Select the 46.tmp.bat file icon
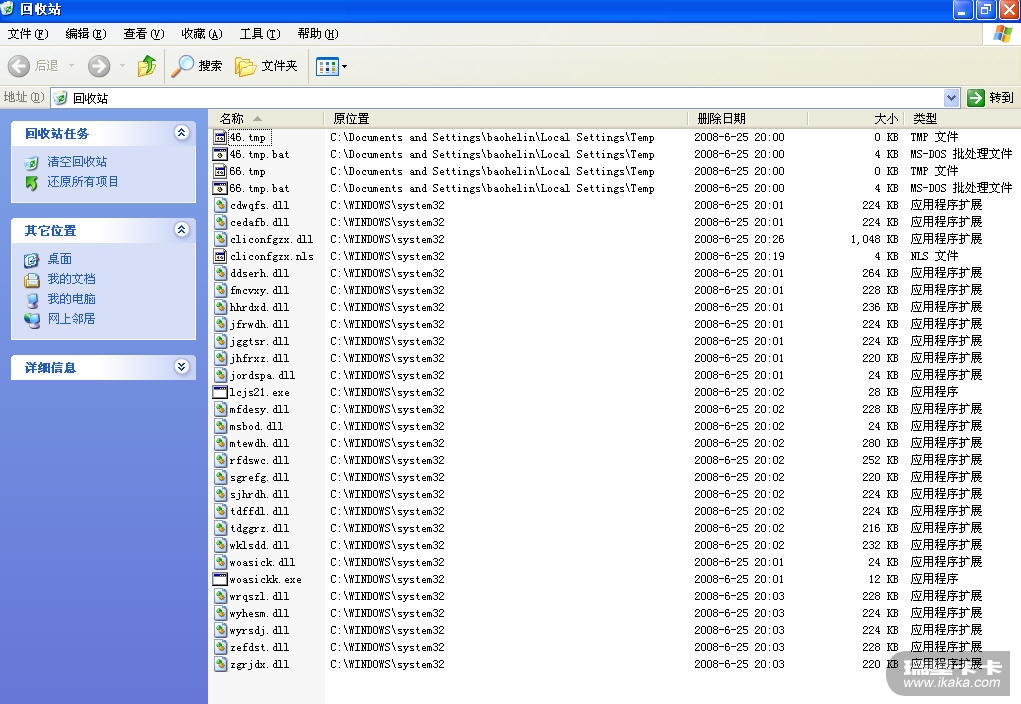Viewport: 1021px width, 704px height. click(221, 154)
